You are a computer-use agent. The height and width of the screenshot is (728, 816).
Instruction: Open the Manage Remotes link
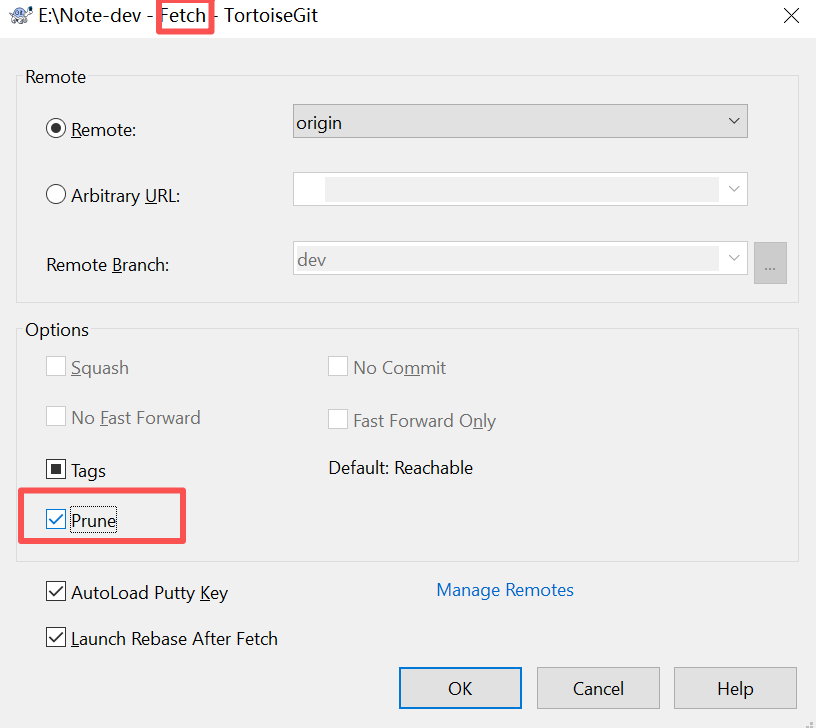(x=505, y=590)
